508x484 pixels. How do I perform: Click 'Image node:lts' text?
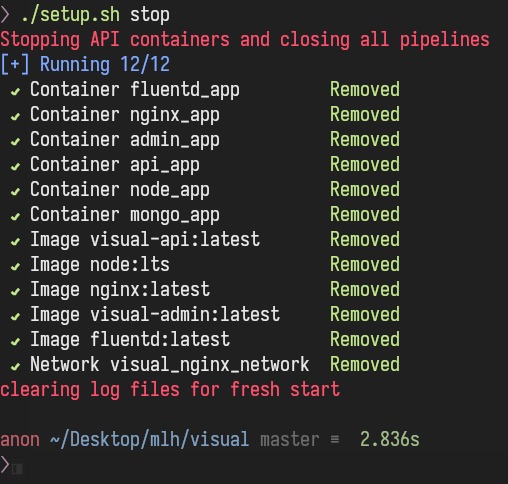pyautogui.click(x=100, y=265)
